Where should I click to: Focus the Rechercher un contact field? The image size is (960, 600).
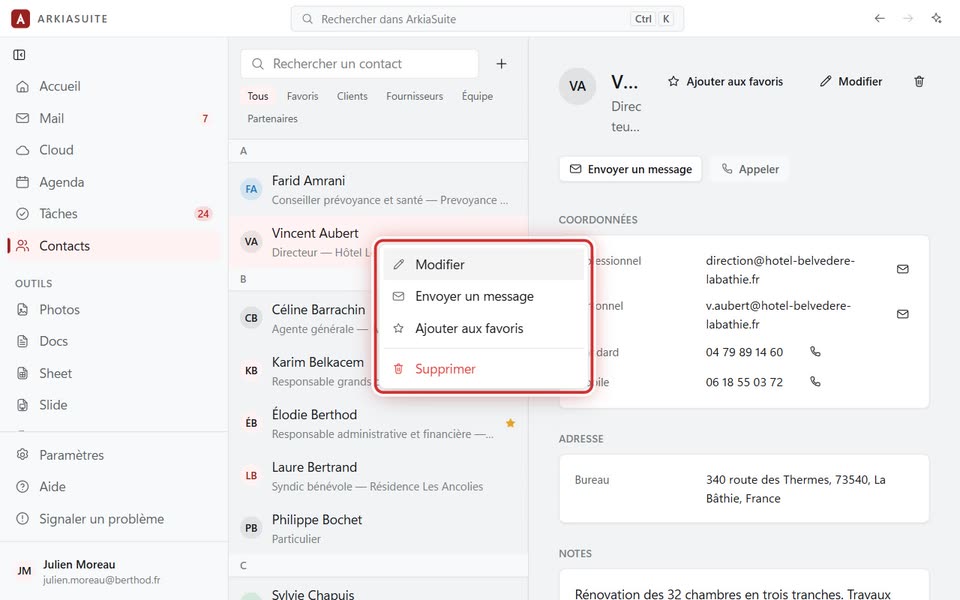359,64
